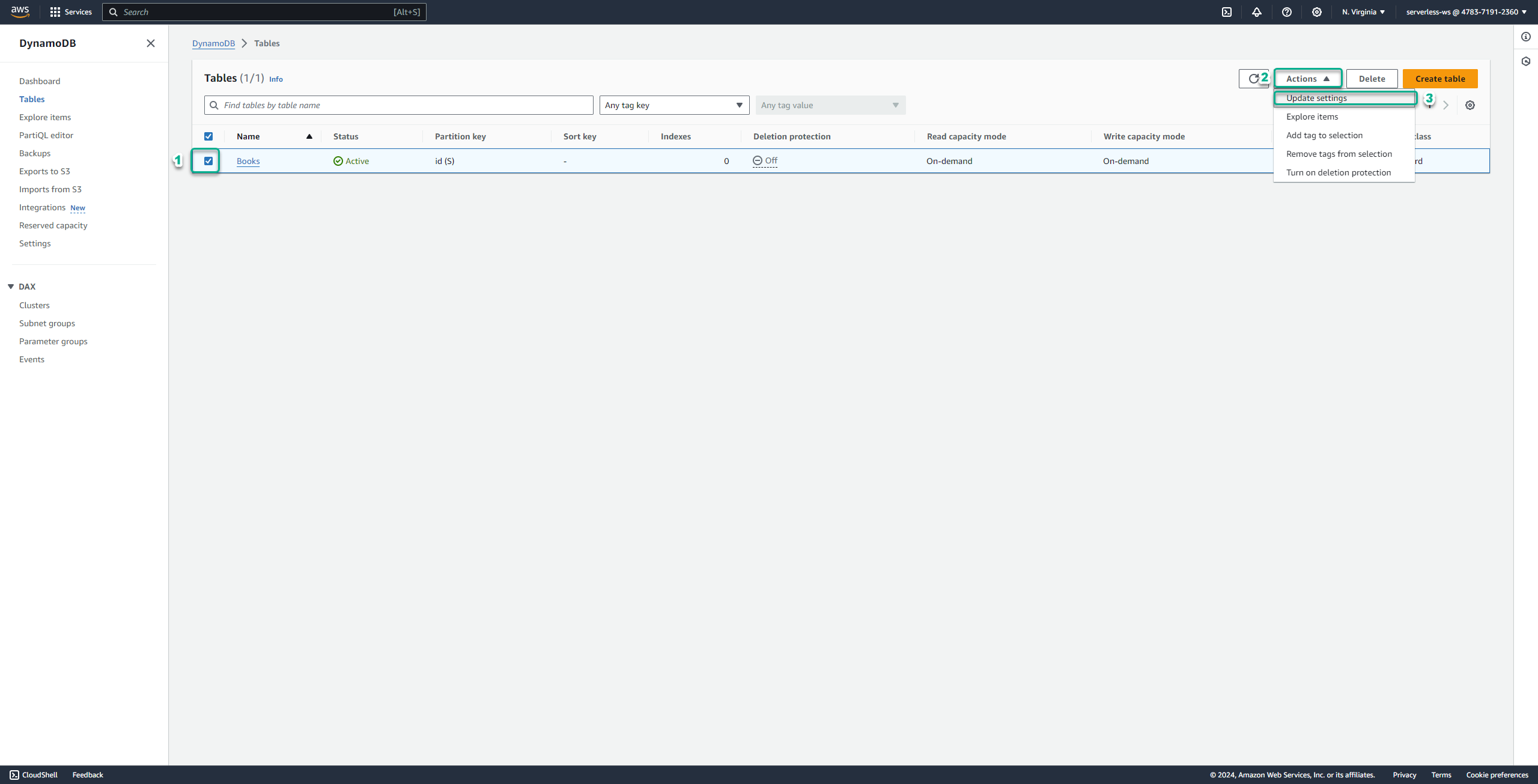Click the Create table button

[x=1440, y=78]
